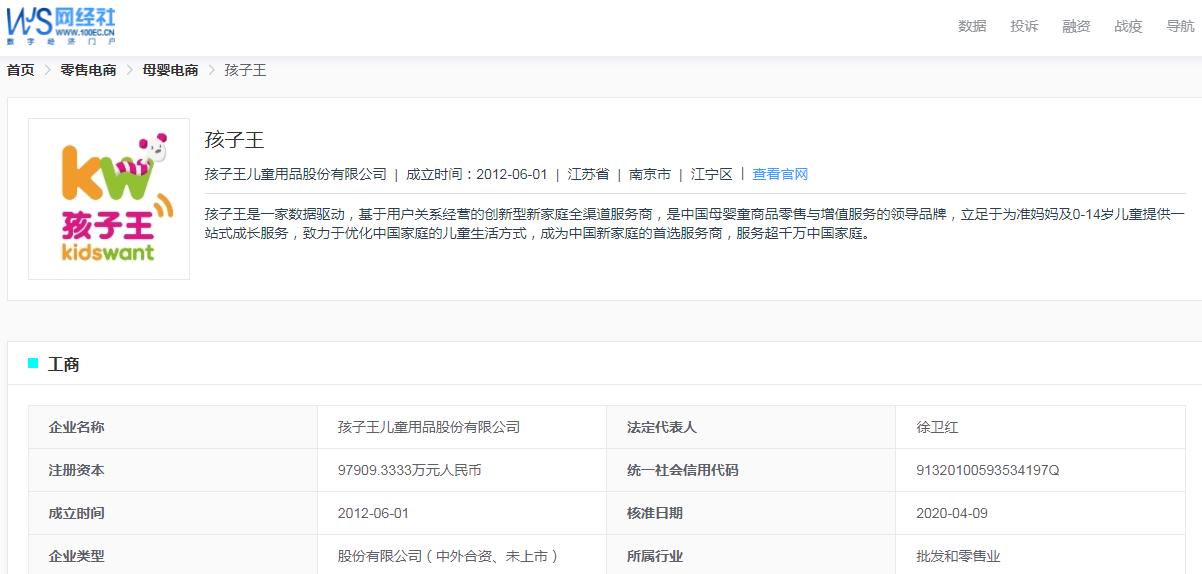
Task: Select the 江宁区 location text
Action: pyautogui.click(x=711, y=174)
